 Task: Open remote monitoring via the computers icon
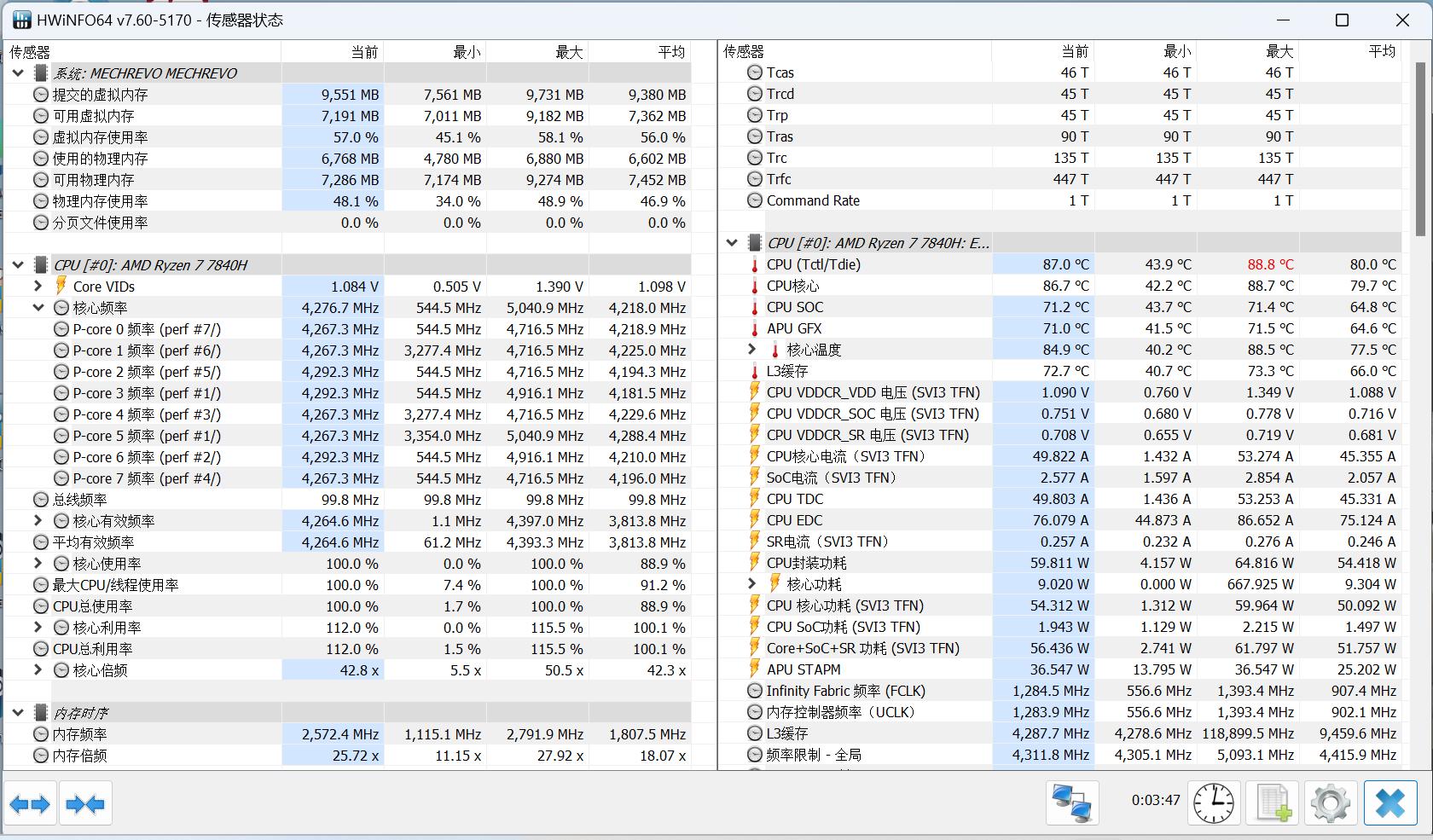pos(1072,802)
